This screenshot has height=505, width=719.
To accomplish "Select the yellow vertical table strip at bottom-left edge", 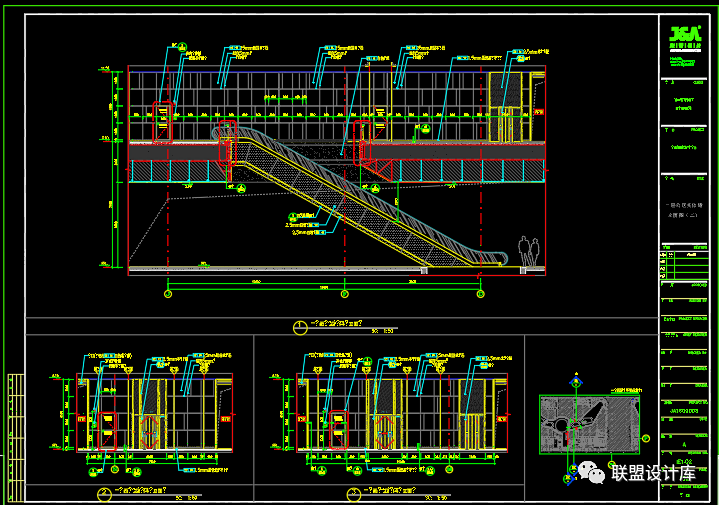I will tap(14, 437).
